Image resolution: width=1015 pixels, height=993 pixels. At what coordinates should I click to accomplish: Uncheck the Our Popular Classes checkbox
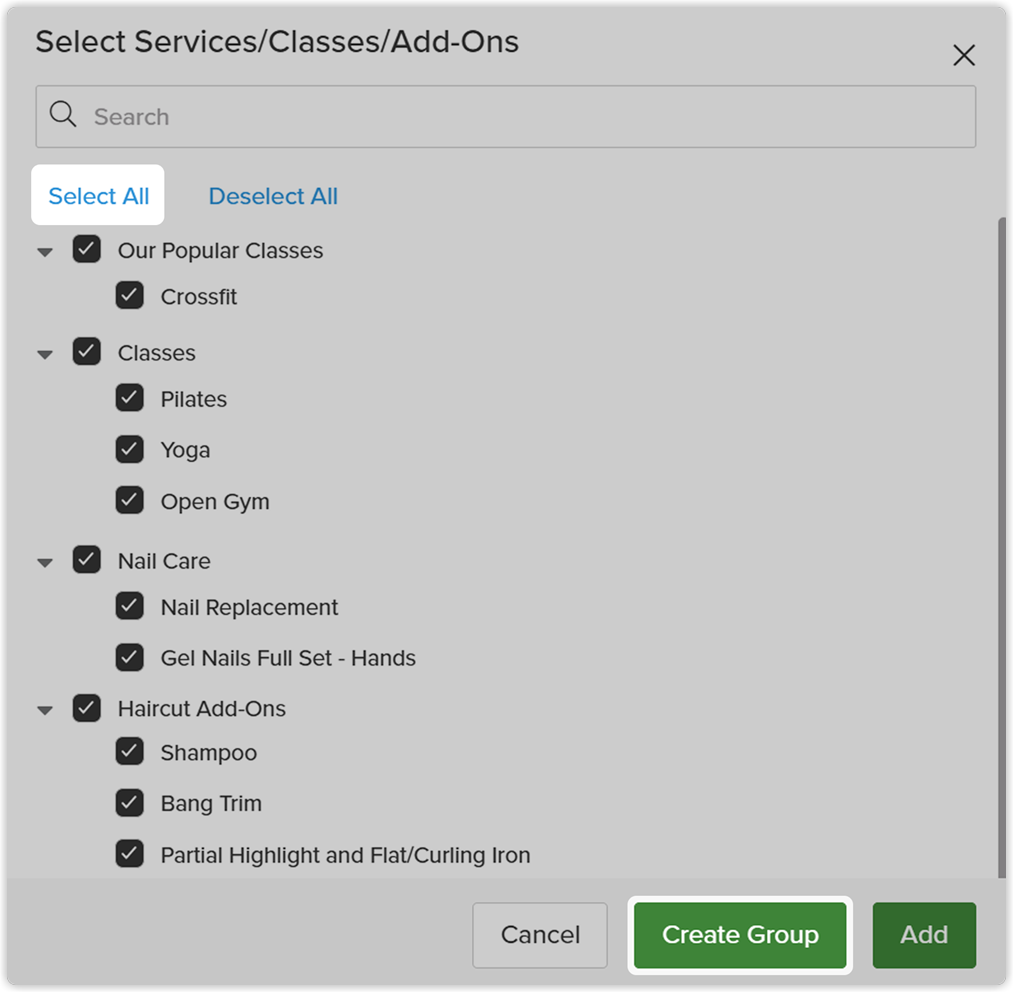click(87, 249)
